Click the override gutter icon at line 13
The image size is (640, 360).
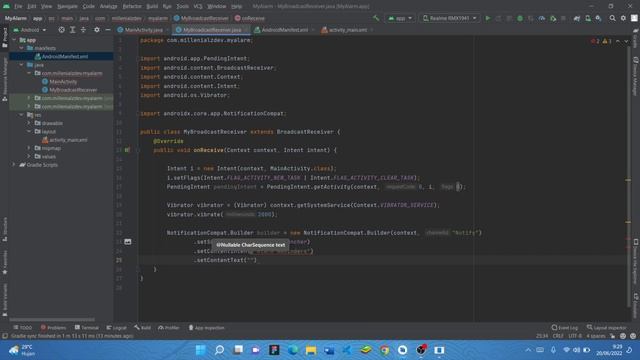tap(127, 150)
